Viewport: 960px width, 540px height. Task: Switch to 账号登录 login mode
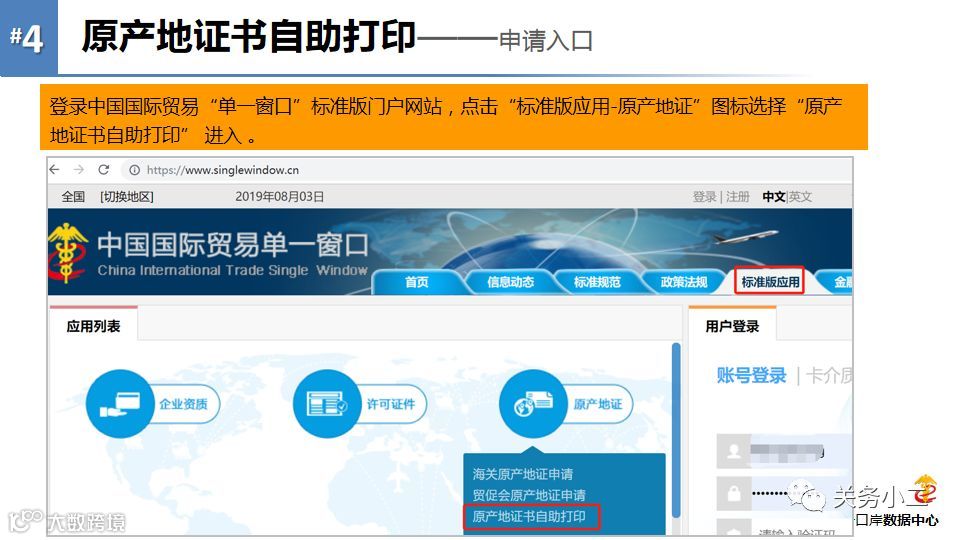751,375
